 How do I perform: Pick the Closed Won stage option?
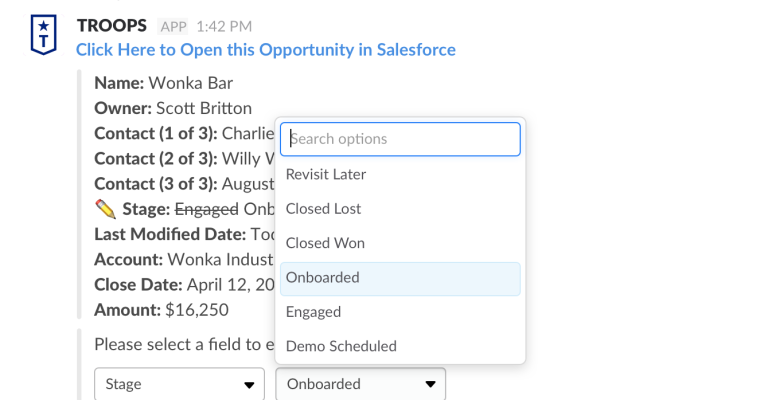[325, 243]
